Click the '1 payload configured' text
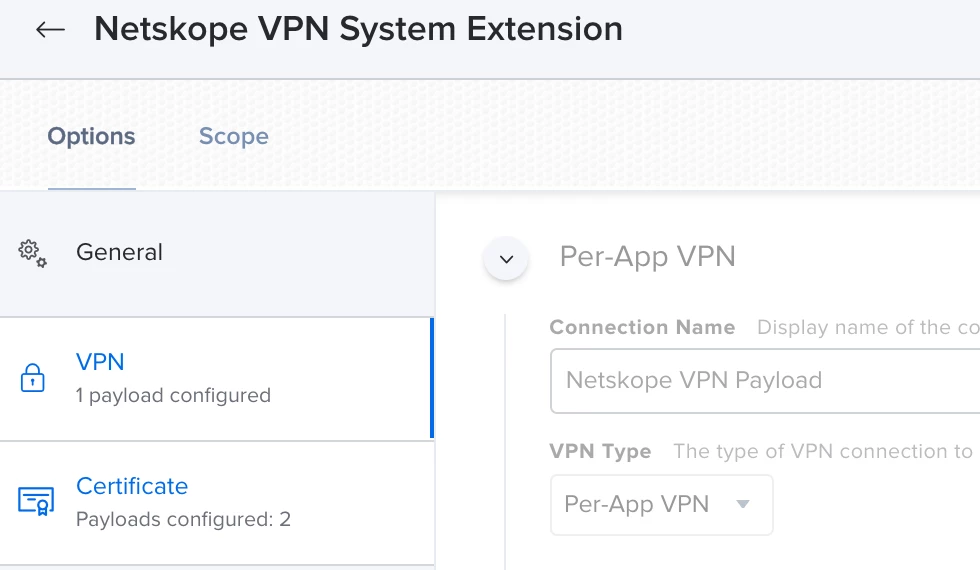980x570 pixels. (173, 396)
